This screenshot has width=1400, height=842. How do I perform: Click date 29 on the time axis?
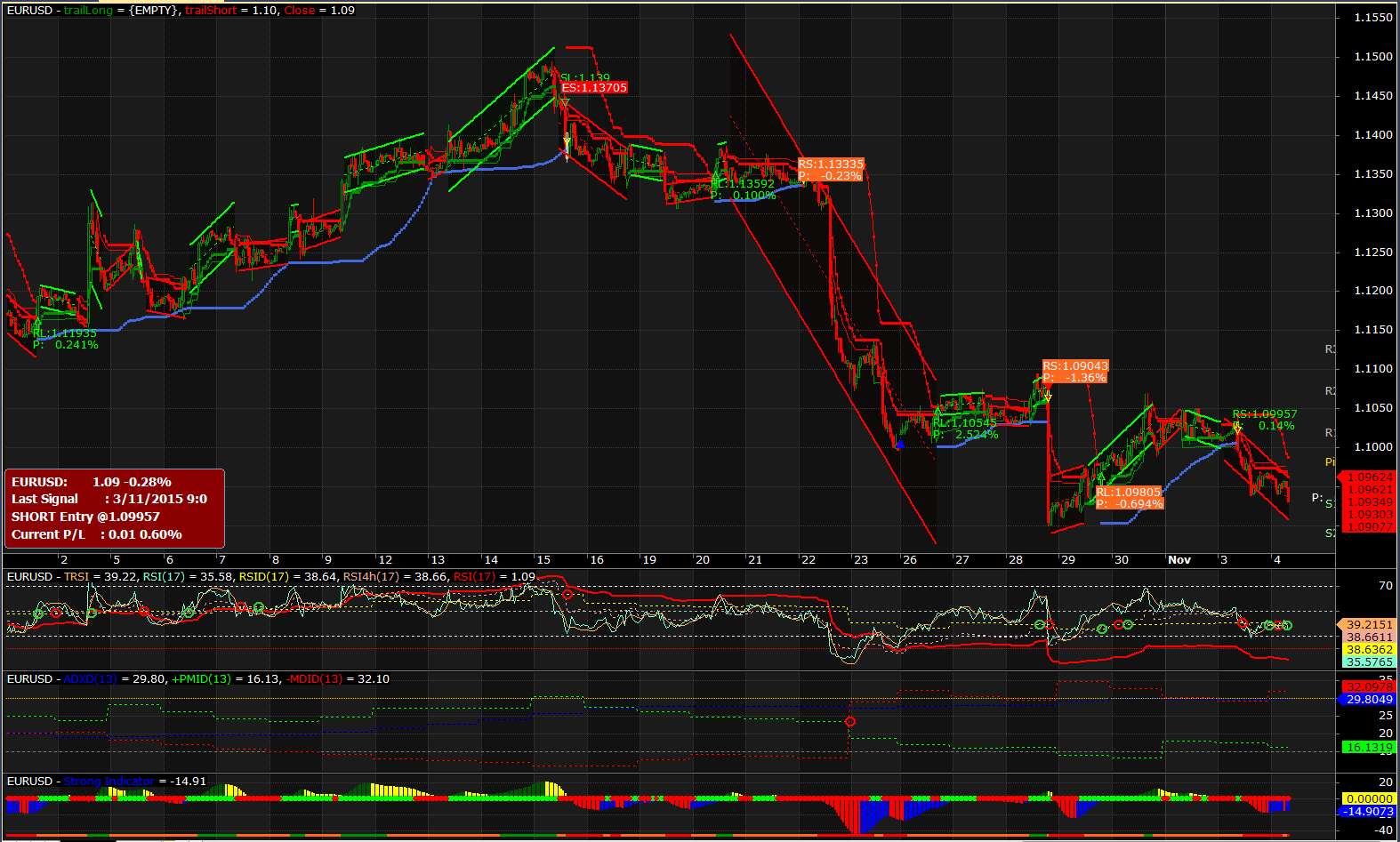[1068, 560]
